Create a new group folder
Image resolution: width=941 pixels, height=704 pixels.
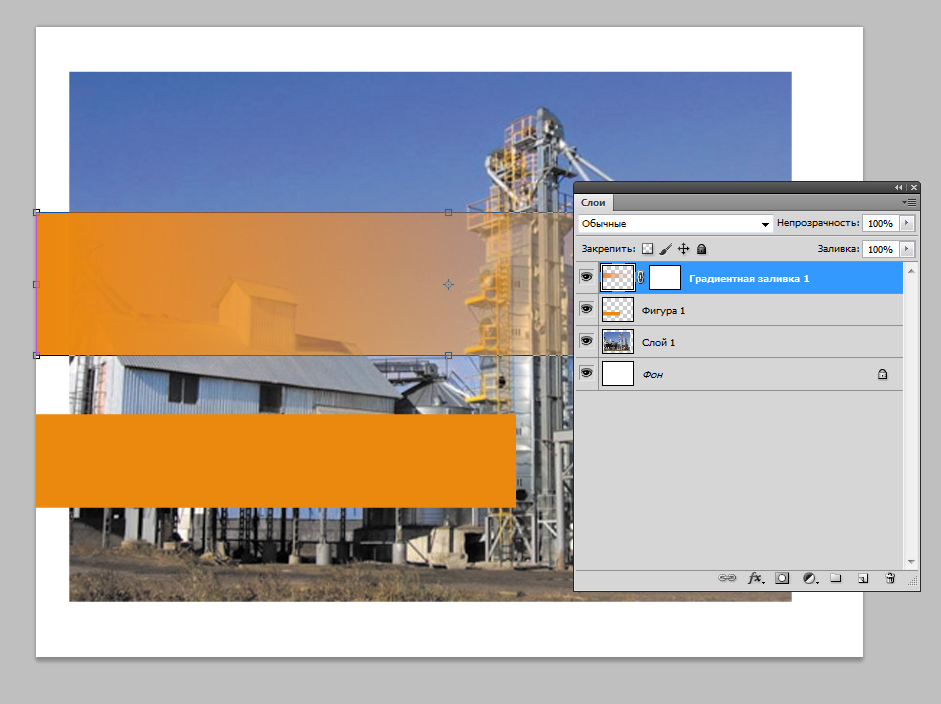pos(835,578)
